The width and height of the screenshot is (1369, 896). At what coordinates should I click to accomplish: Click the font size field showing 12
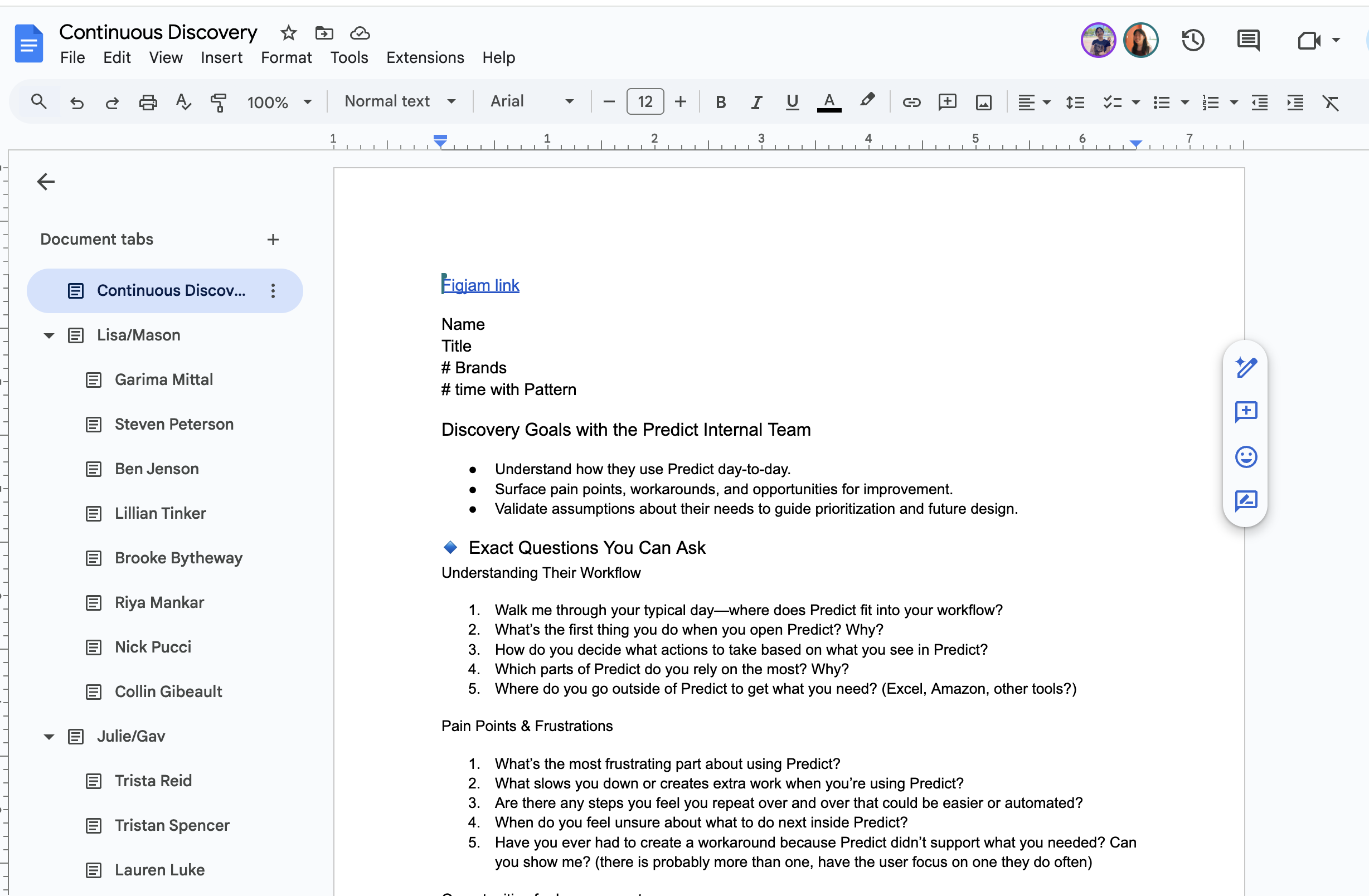pyautogui.click(x=645, y=102)
